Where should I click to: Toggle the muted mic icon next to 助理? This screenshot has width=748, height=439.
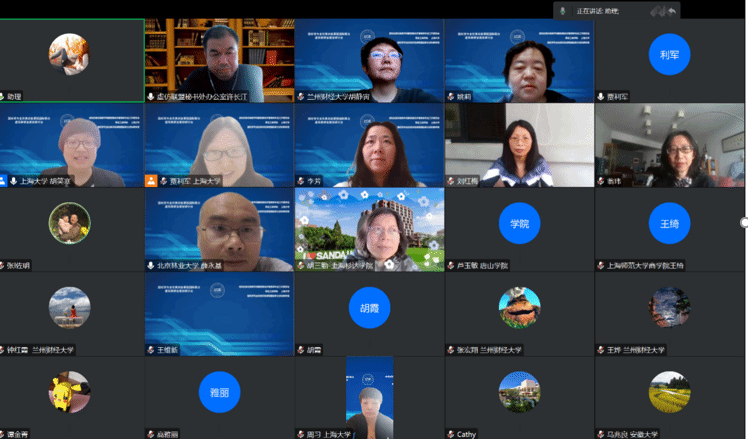point(3,97)
